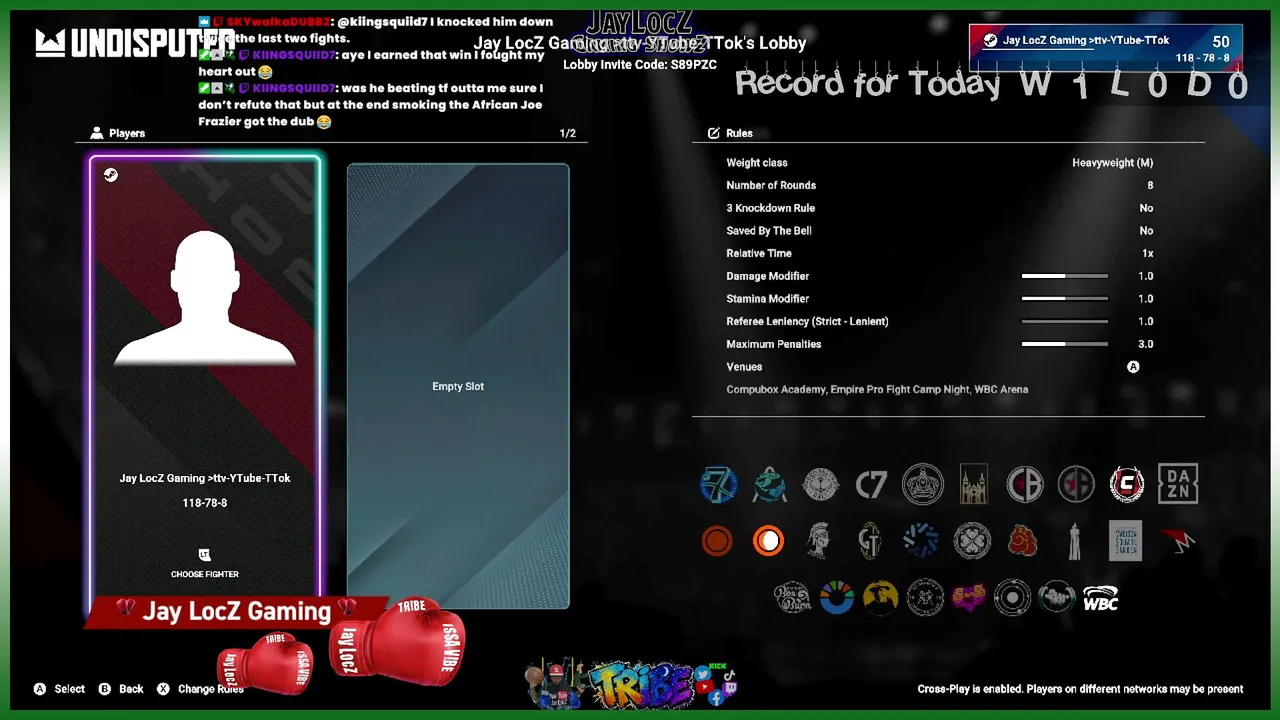This screenshot has height=720, width=1280.
Task: Toggle the 3 Knockdown Rule 'No' value
Action: [x=1146, y=208]
